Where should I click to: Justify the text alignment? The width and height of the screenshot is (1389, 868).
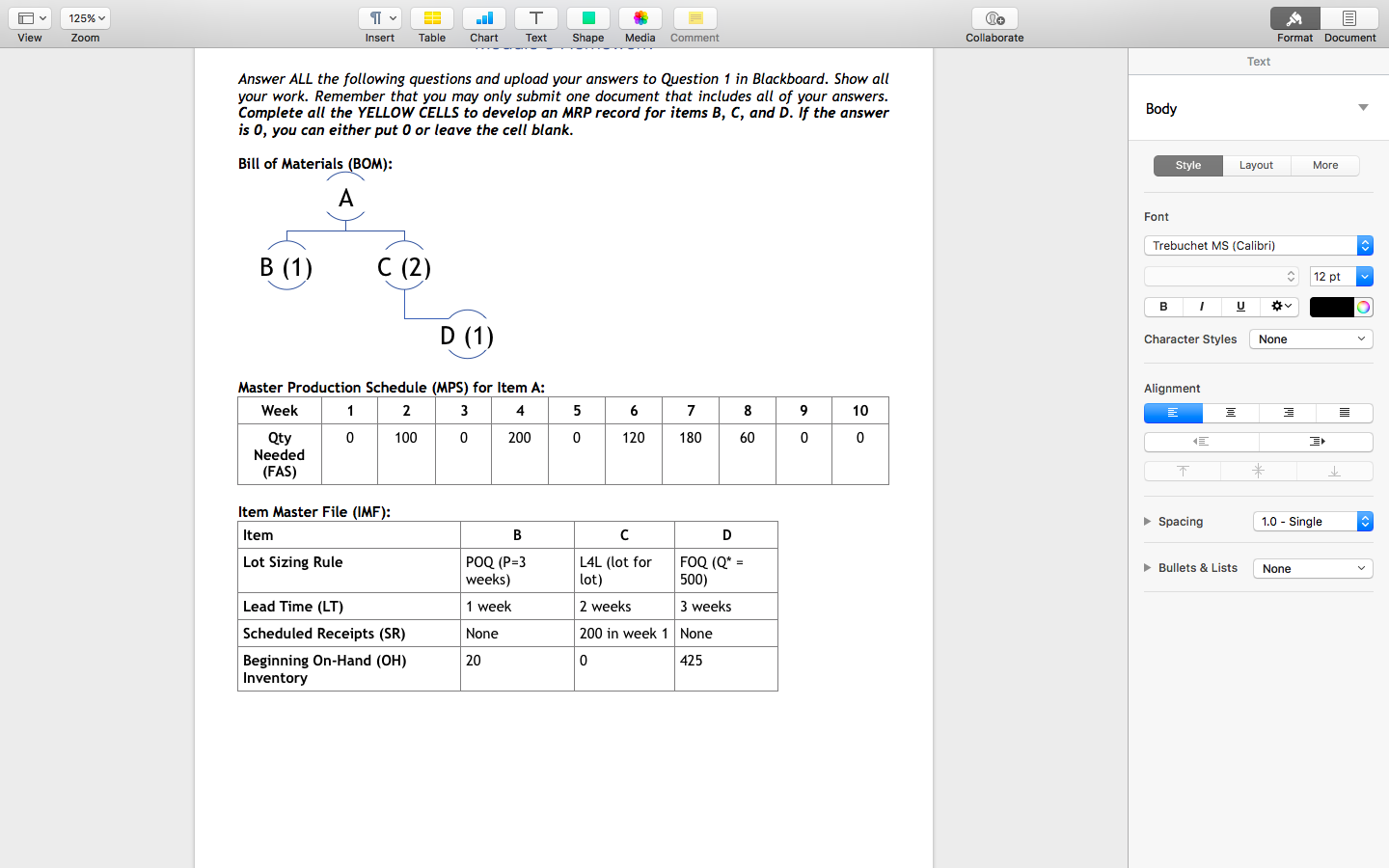(1345, 414)
